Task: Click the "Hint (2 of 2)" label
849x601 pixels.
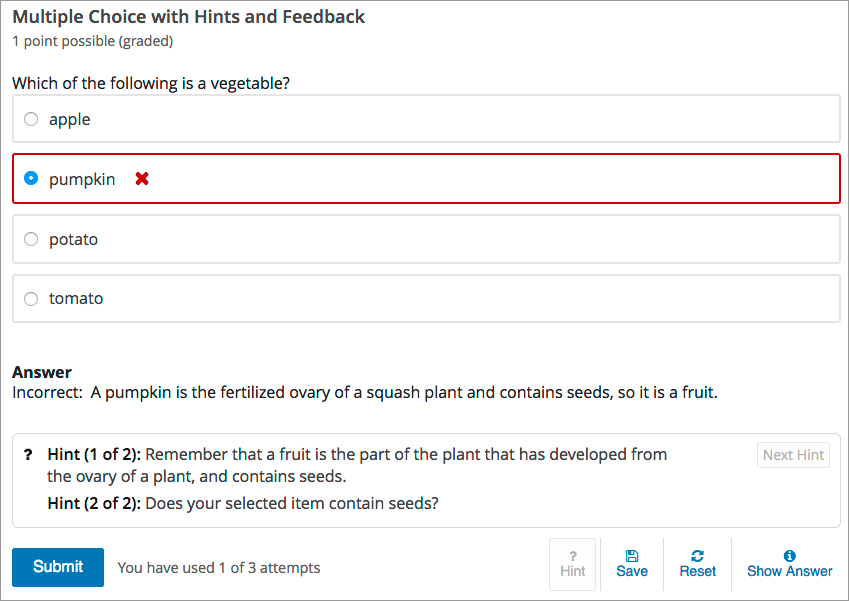Action: [94, 503]
